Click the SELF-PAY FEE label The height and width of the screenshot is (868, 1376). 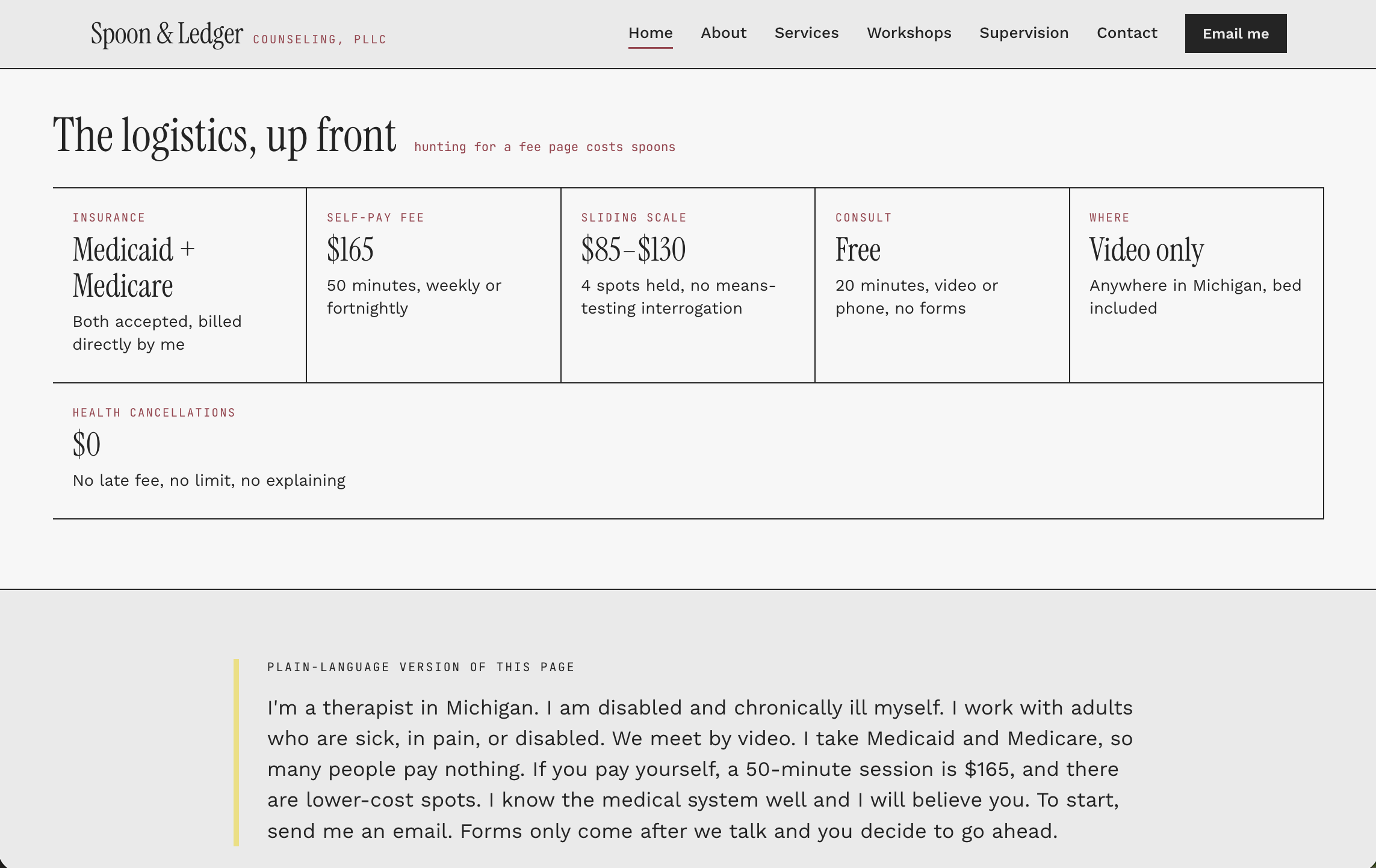coord(376,218)
